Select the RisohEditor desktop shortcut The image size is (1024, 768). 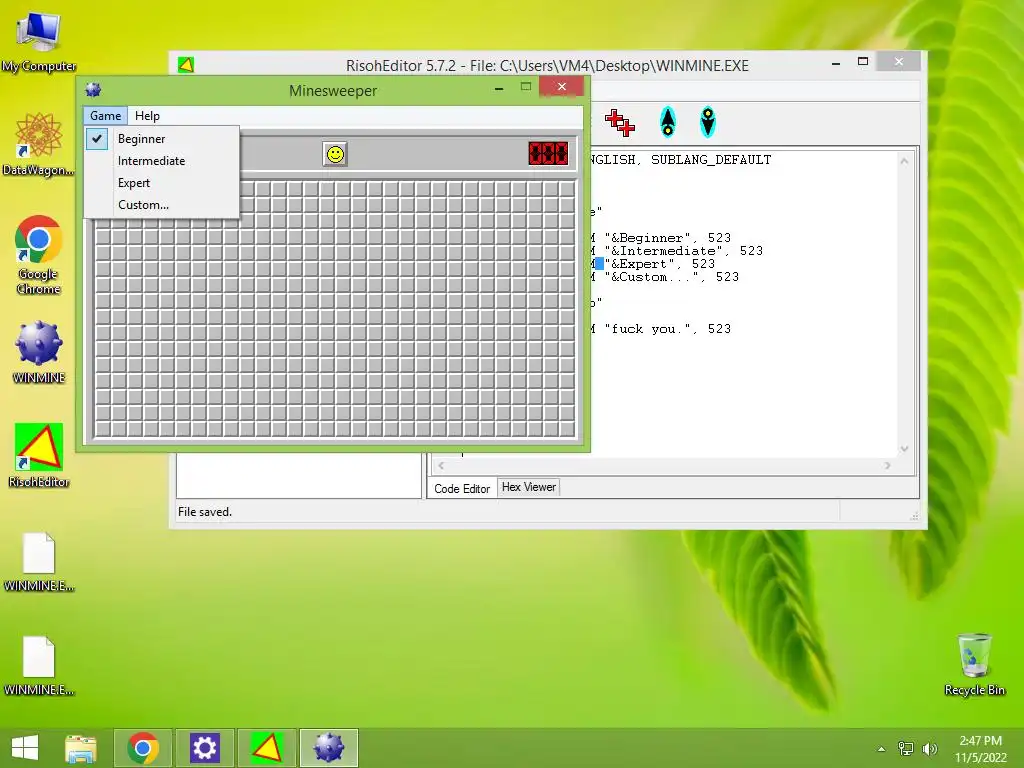pos(39,456)
